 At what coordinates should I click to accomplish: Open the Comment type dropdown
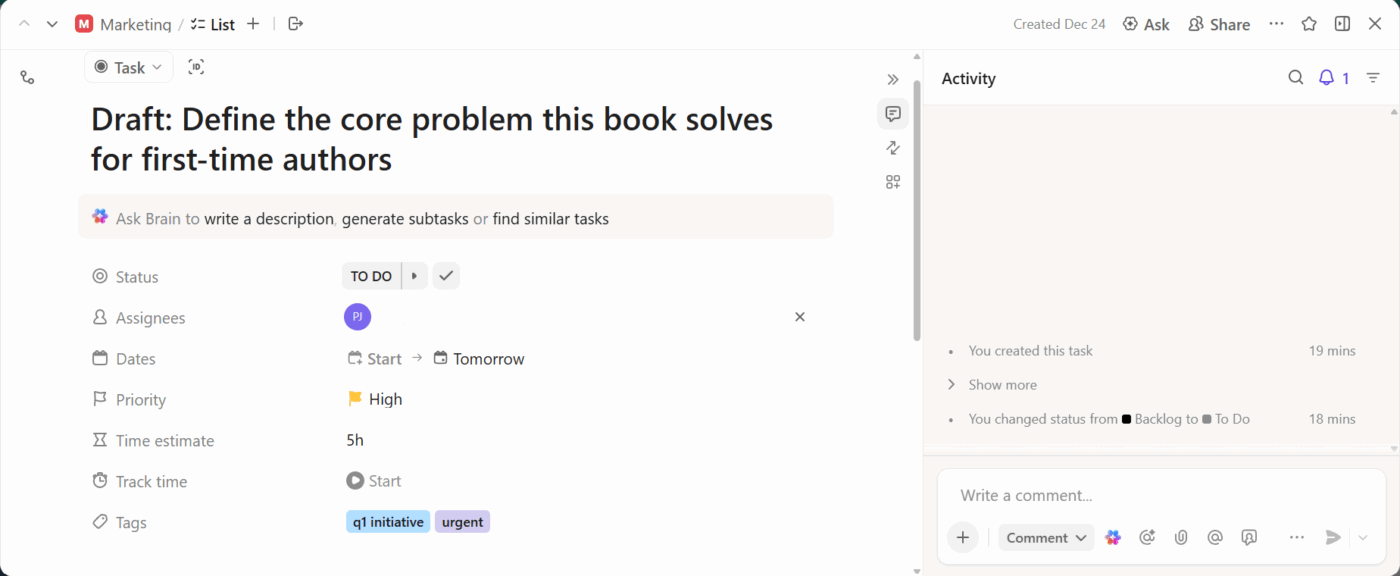(1046, 537)
